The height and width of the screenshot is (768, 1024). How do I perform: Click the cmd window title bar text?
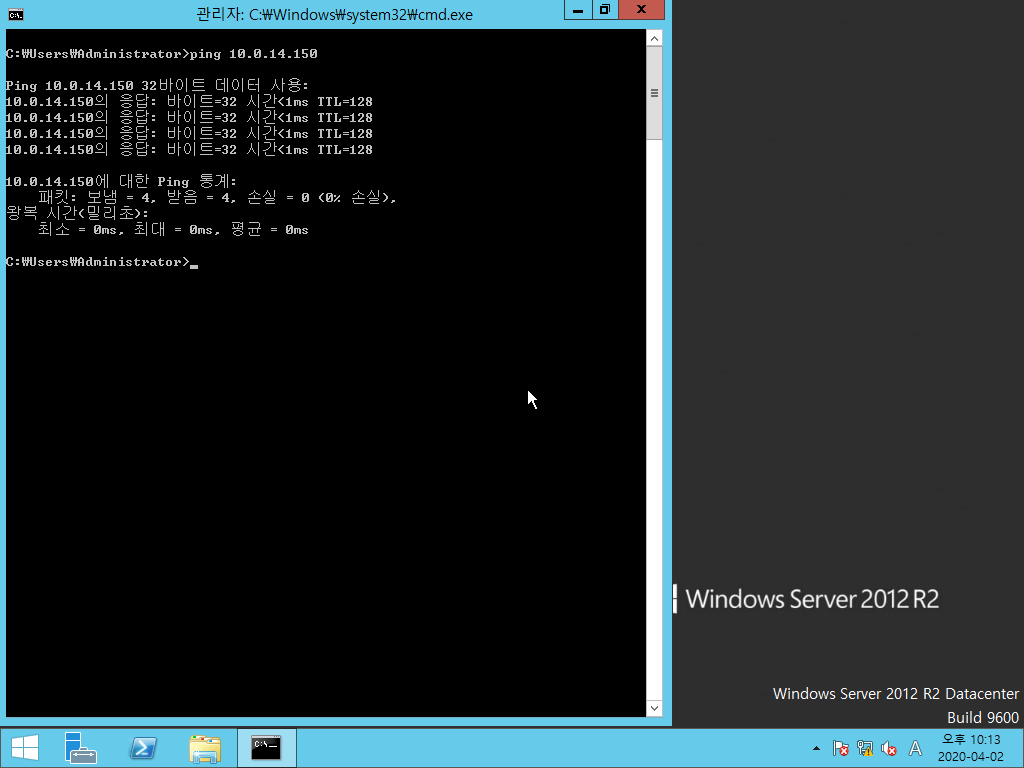point(334,14)
